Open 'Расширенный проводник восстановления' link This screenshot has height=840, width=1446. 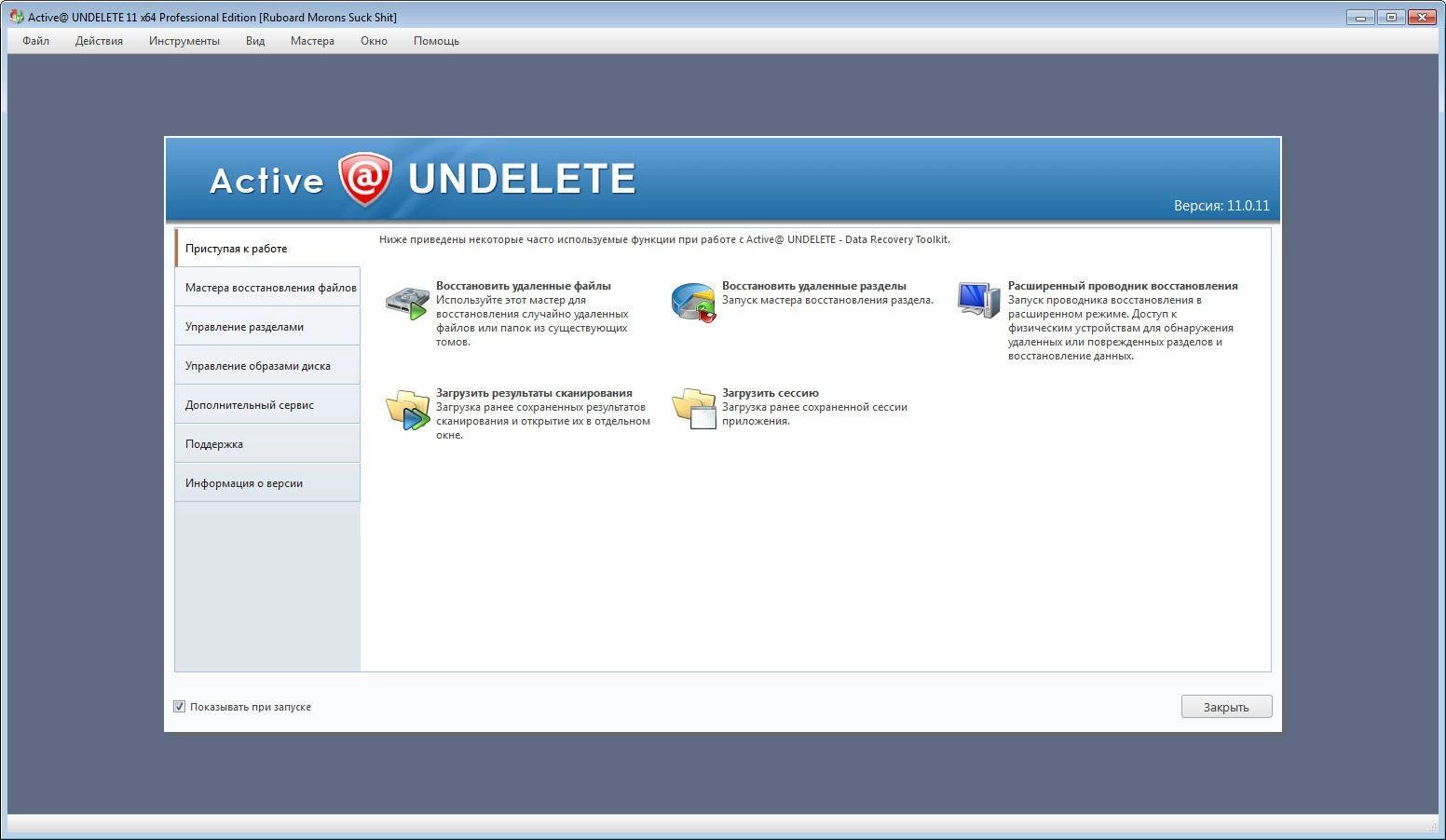(x=1123, y=286)
